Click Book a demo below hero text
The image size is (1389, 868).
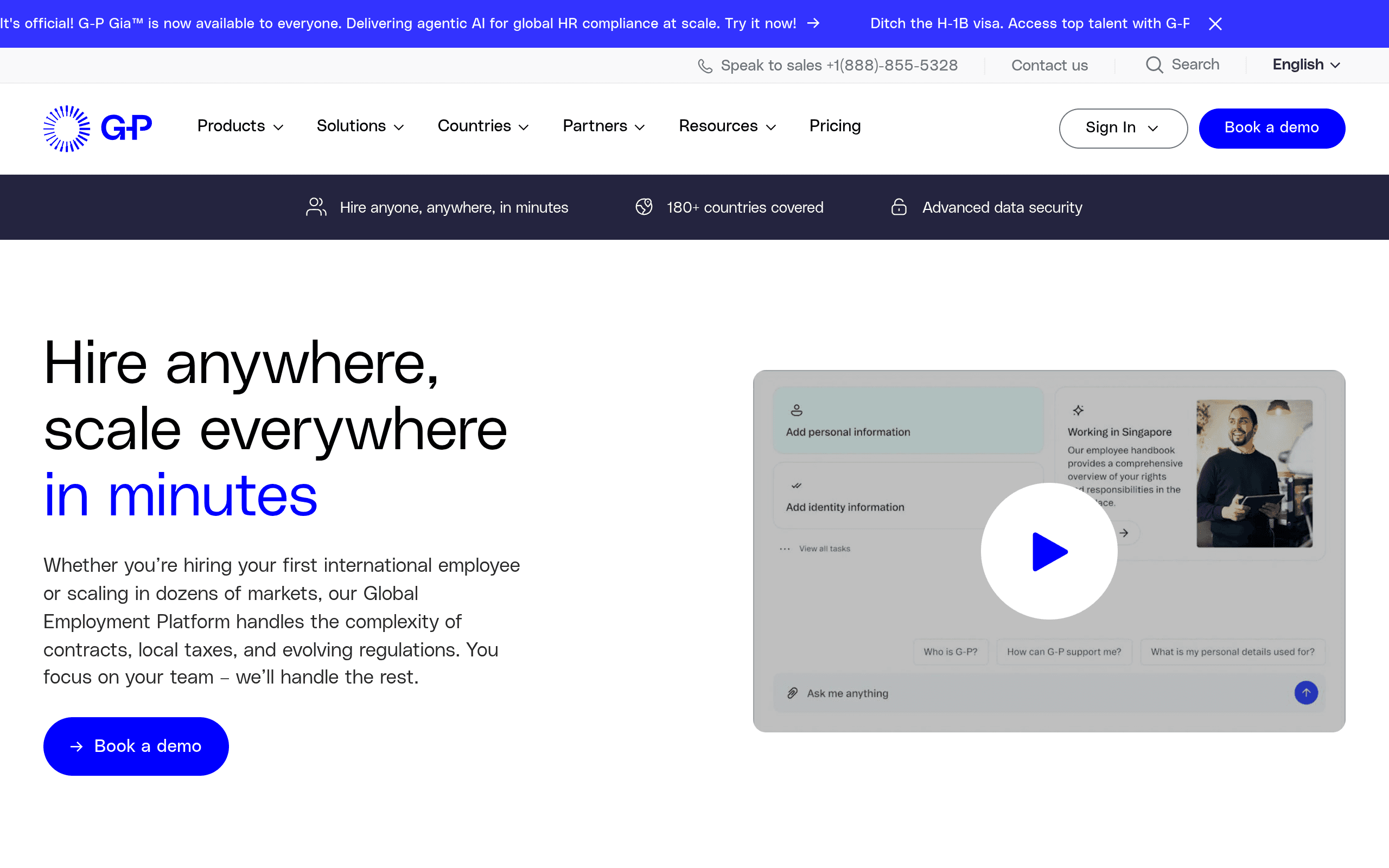tap(136, 746)
